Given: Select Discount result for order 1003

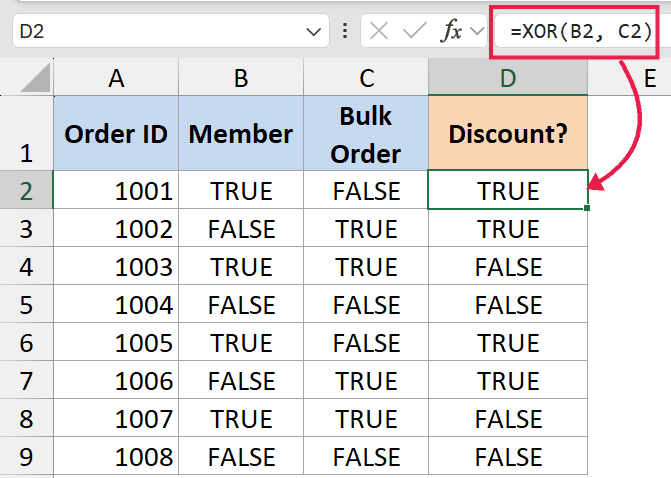Looking at the screenshot, I should pyautogui.click(x=508, y=266).
